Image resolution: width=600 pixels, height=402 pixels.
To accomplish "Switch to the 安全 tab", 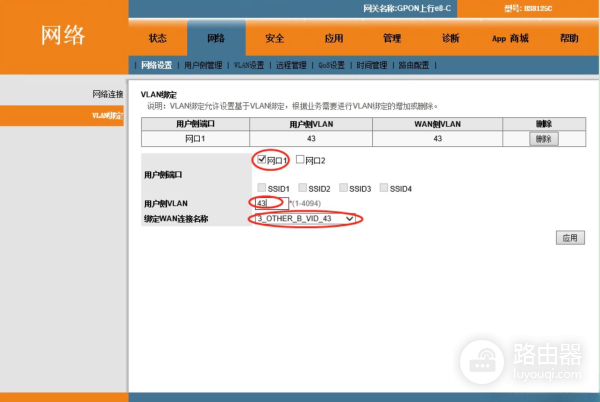I will [x=274, y=38].
